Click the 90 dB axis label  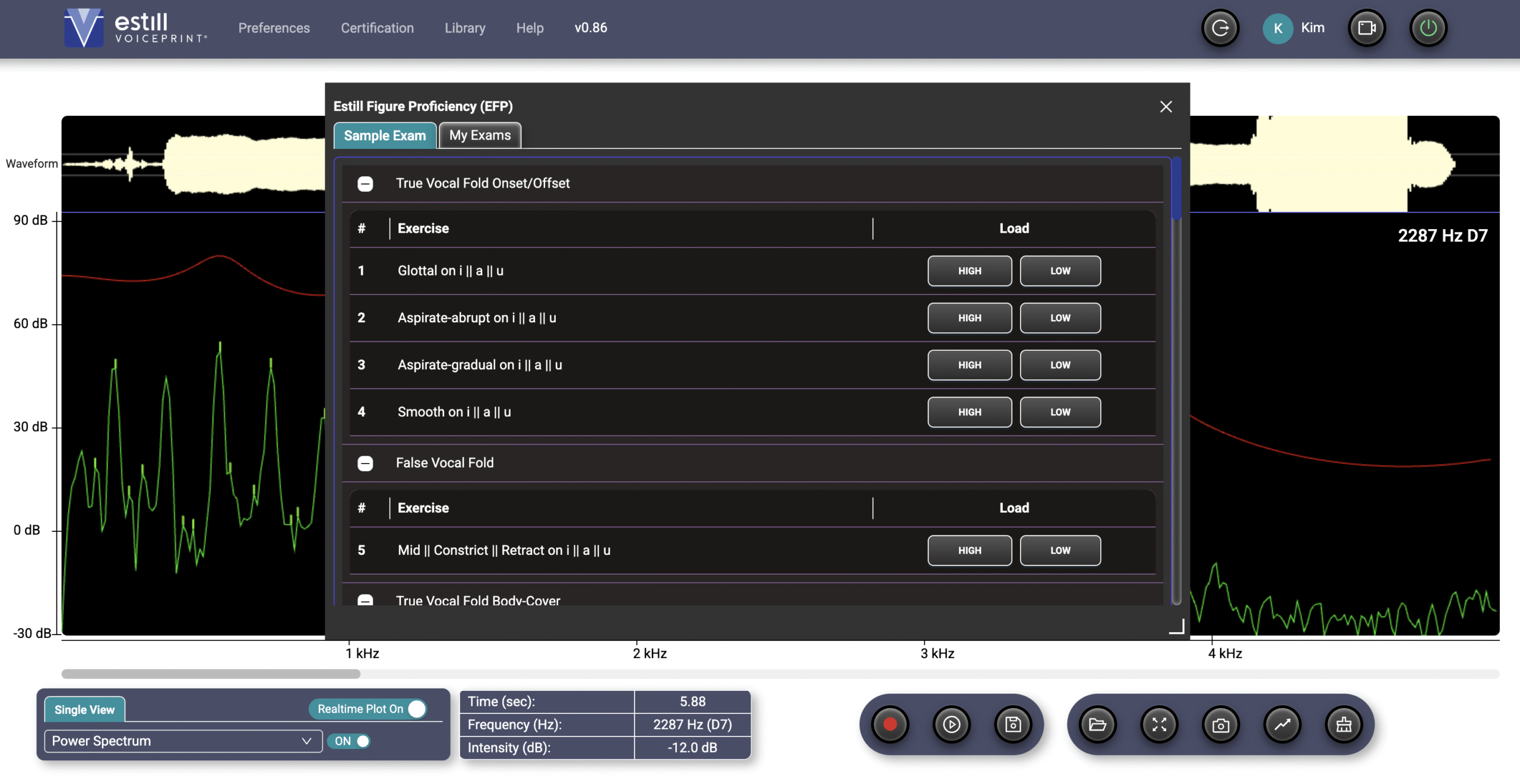click(x=30, y=220)
